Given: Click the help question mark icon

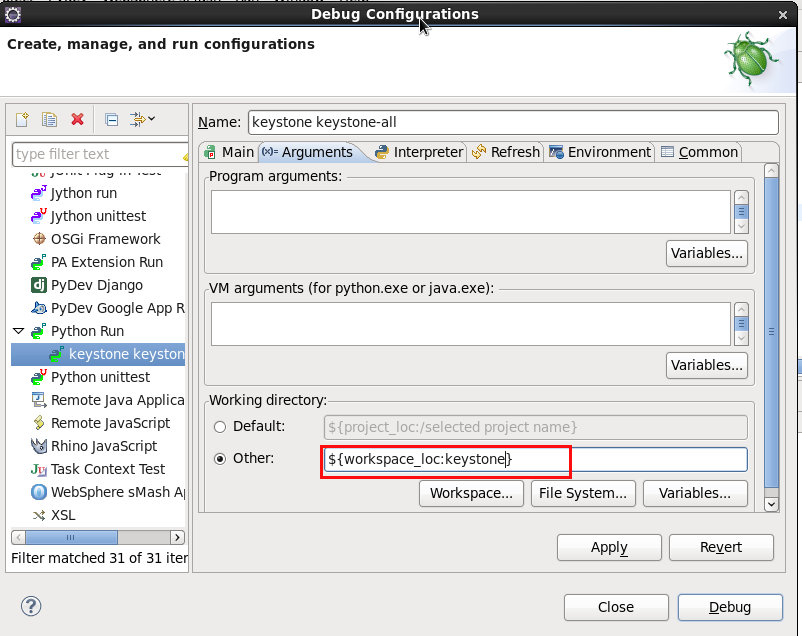Looking at the screenshot, I should click(x=31, y=606).
